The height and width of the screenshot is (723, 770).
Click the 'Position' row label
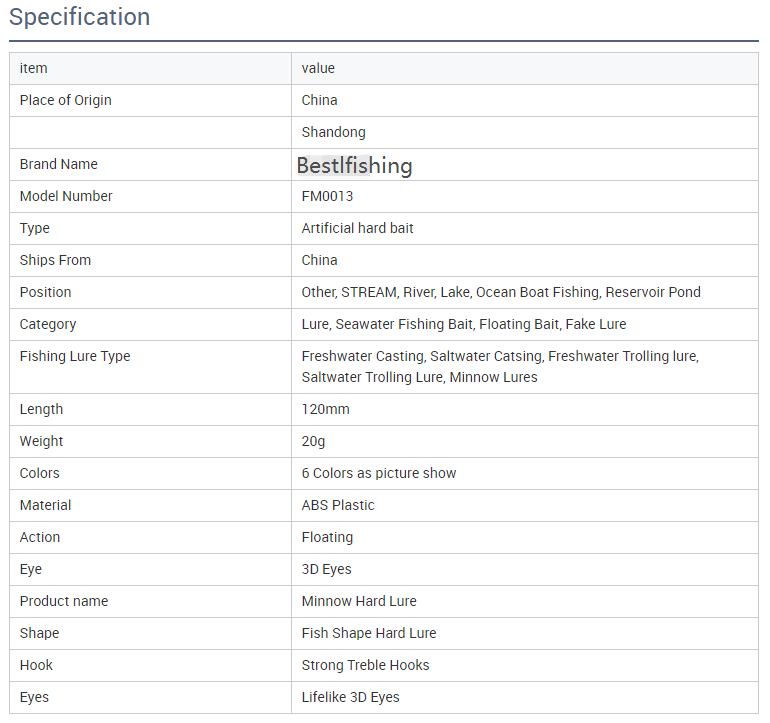[x=45, y=292]
